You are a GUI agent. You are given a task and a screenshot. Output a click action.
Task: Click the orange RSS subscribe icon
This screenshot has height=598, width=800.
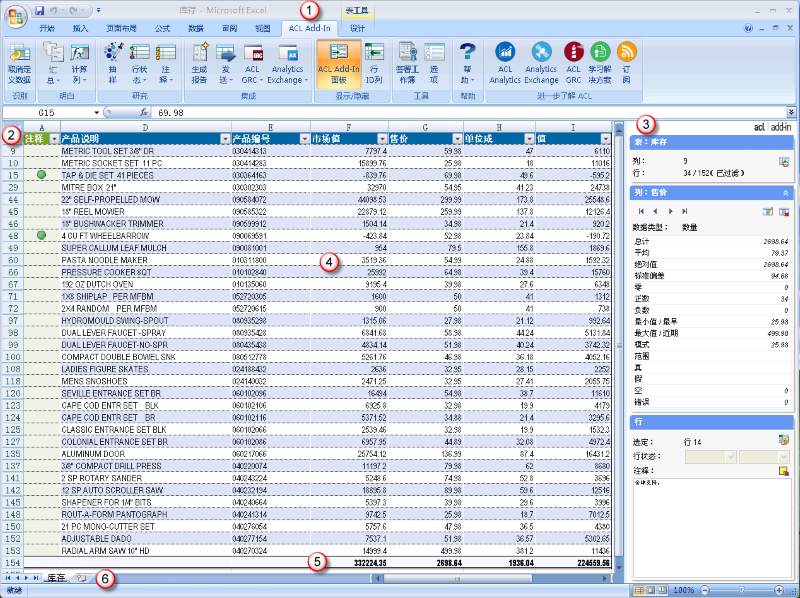pos(626,52)
